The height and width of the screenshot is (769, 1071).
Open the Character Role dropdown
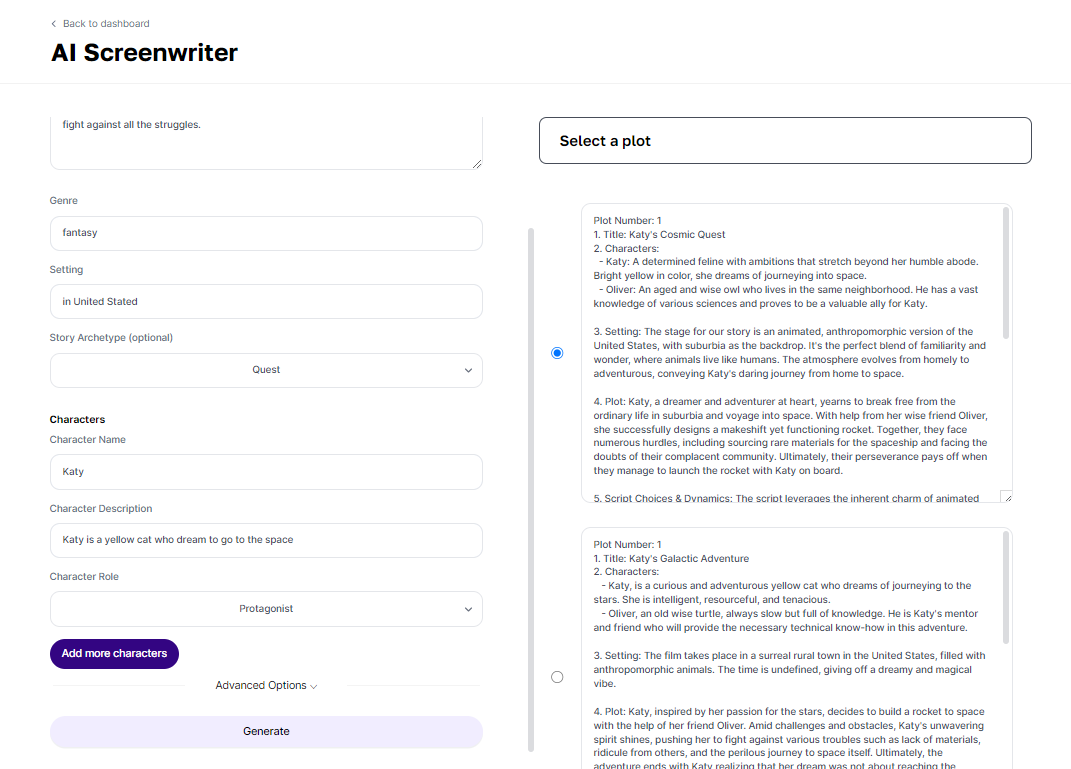(266, 609)
